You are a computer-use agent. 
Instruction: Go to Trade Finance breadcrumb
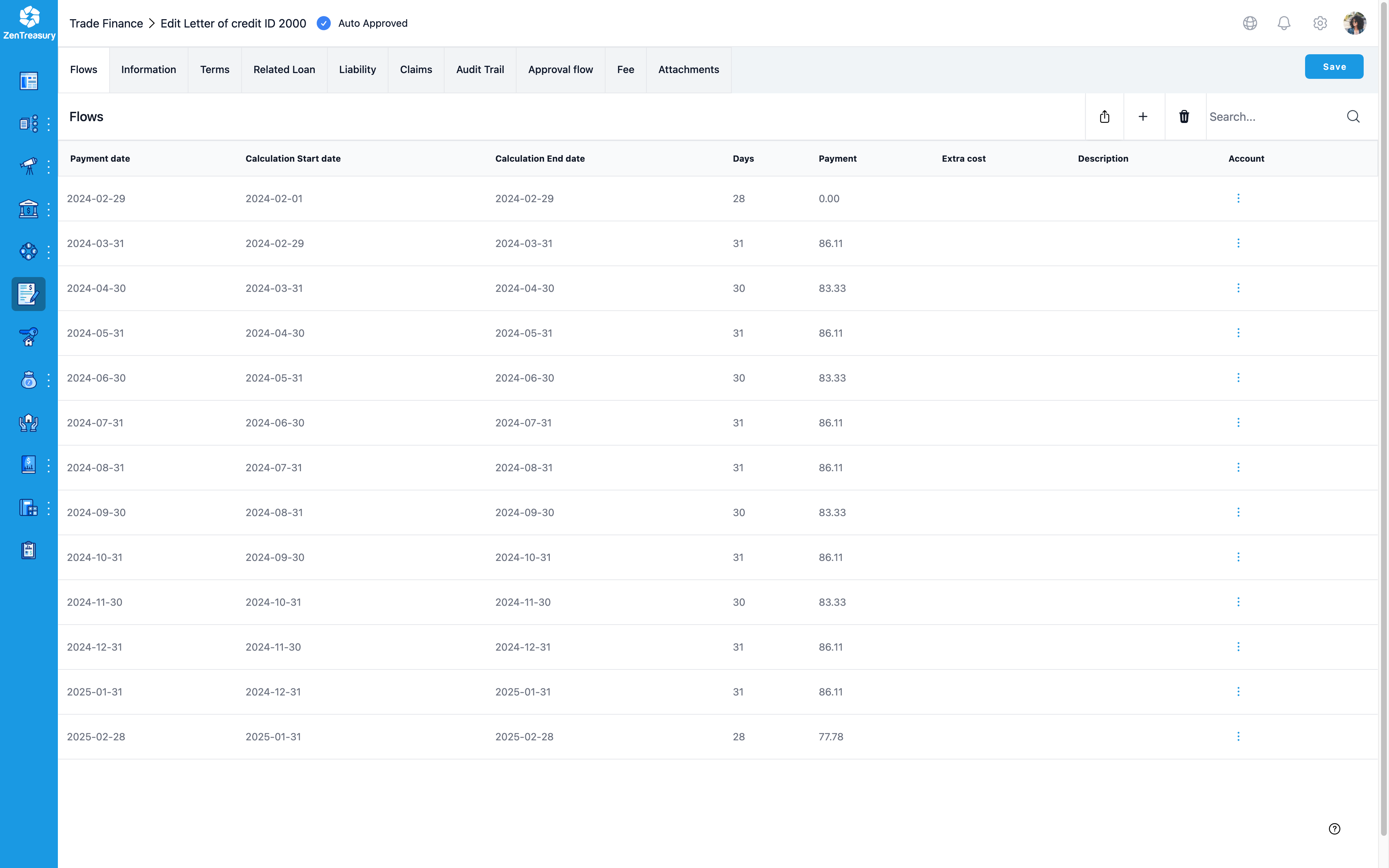click(106, 24)
